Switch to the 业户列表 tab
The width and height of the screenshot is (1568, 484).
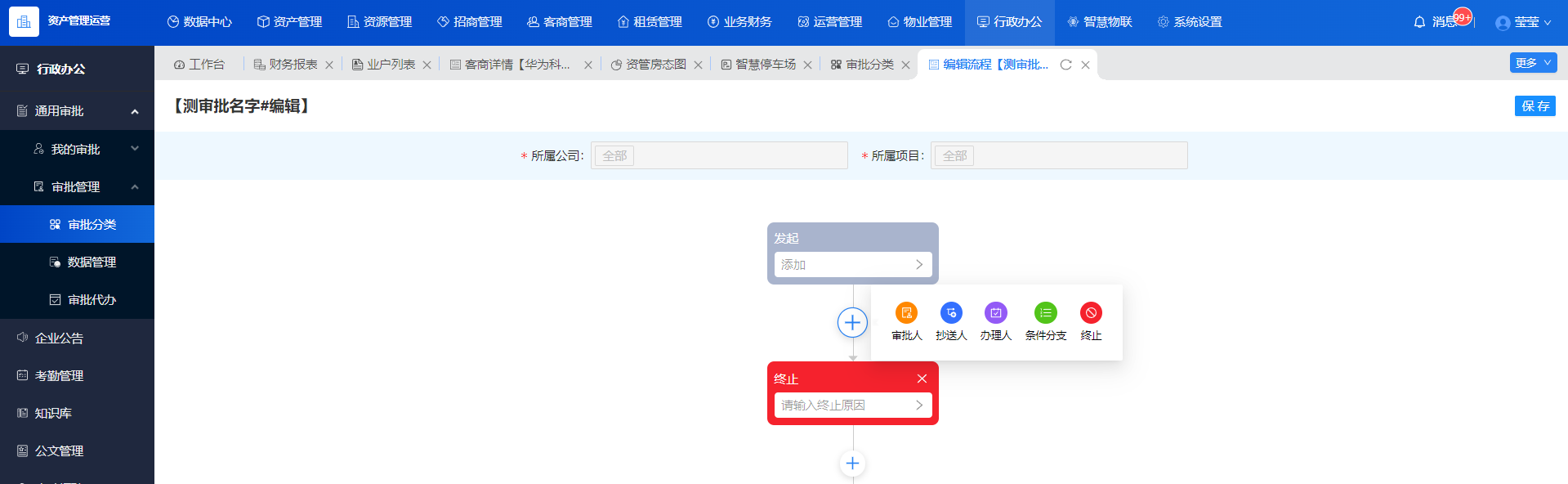click(383, 65)
